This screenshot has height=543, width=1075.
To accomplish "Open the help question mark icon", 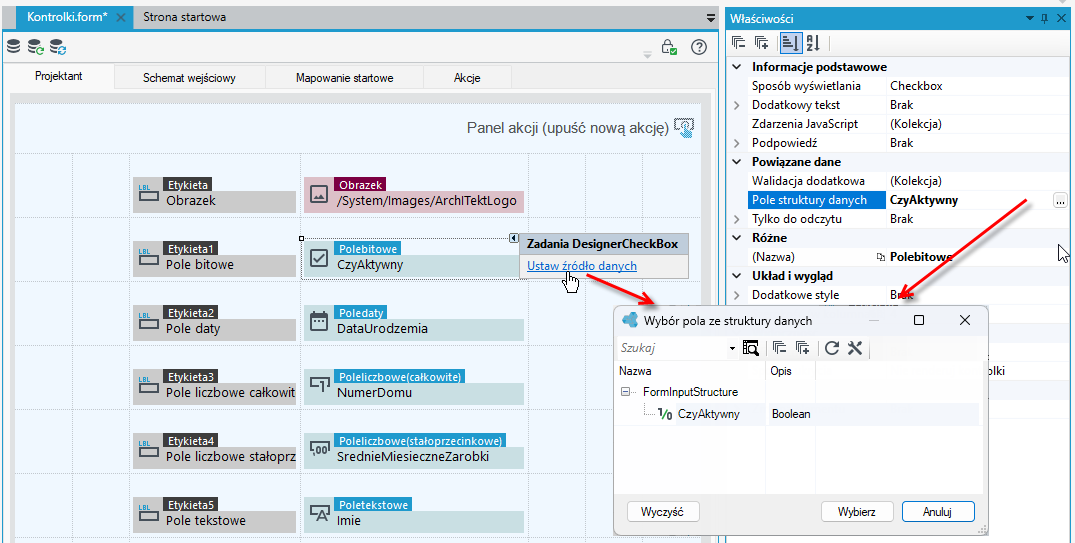I will [699, 47].
